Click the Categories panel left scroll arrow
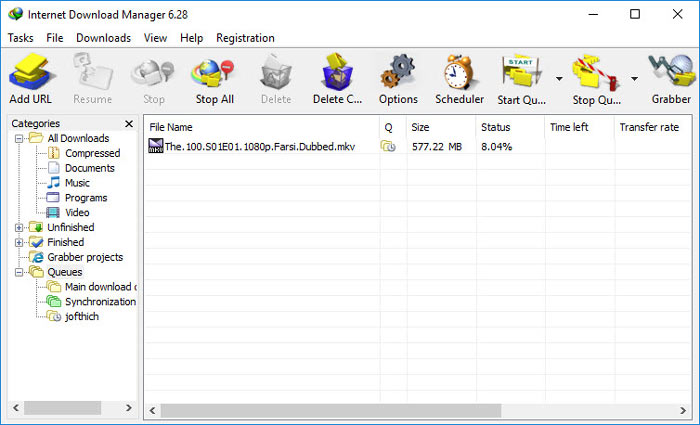 16,408
